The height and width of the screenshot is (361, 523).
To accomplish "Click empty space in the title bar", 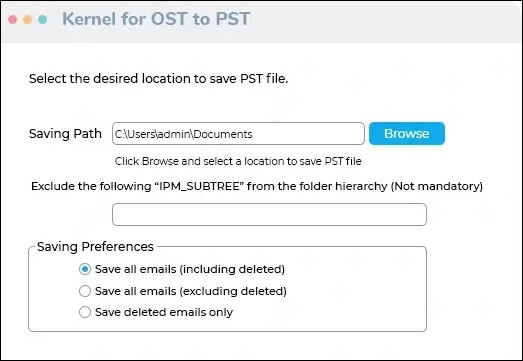I will tap(384, 20).
